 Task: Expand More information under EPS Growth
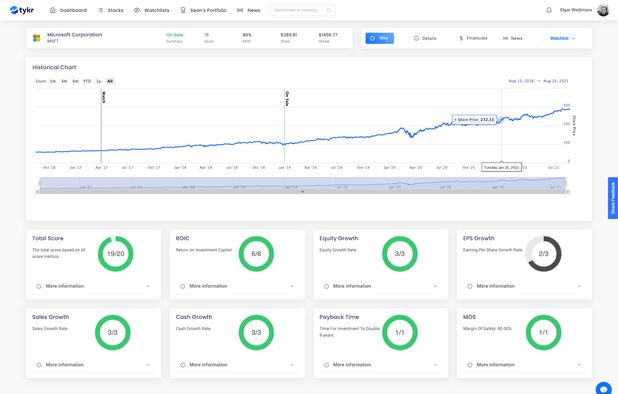(x=524, y=286)
